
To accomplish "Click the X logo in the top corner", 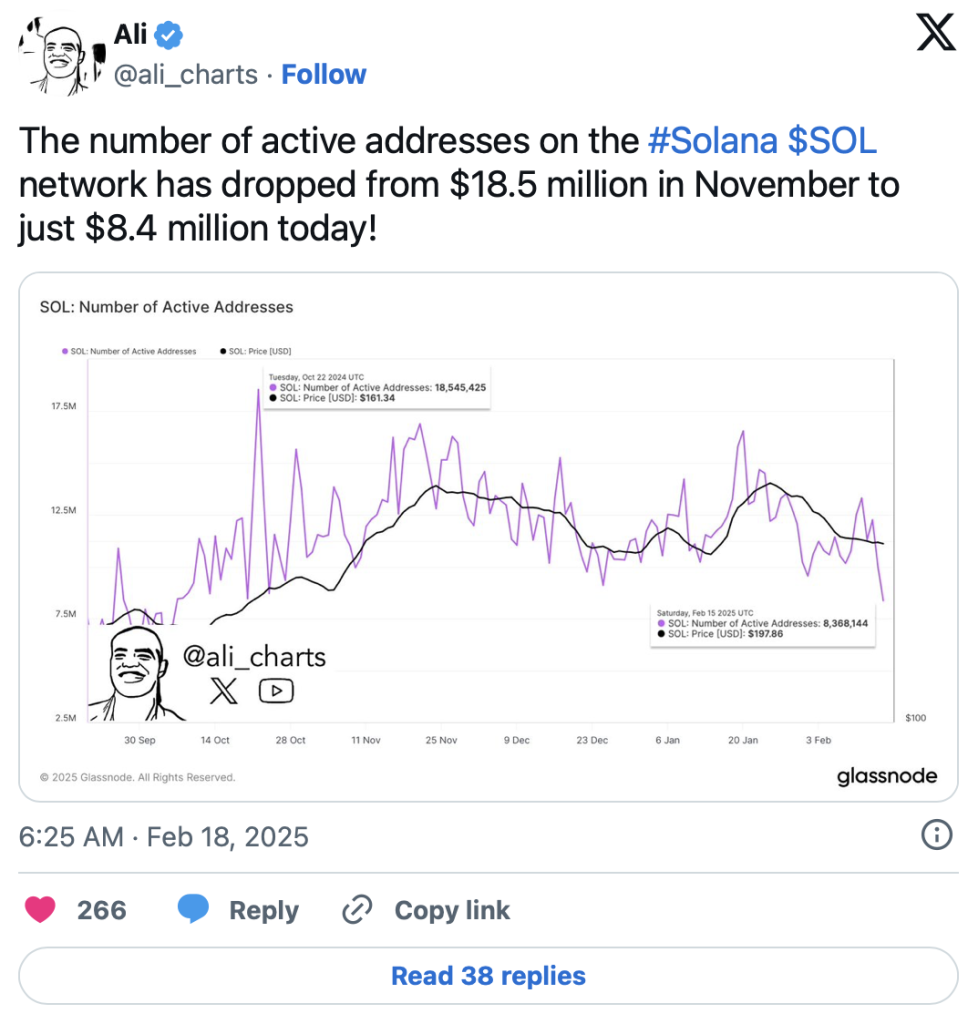I will [x=936, y=35].
